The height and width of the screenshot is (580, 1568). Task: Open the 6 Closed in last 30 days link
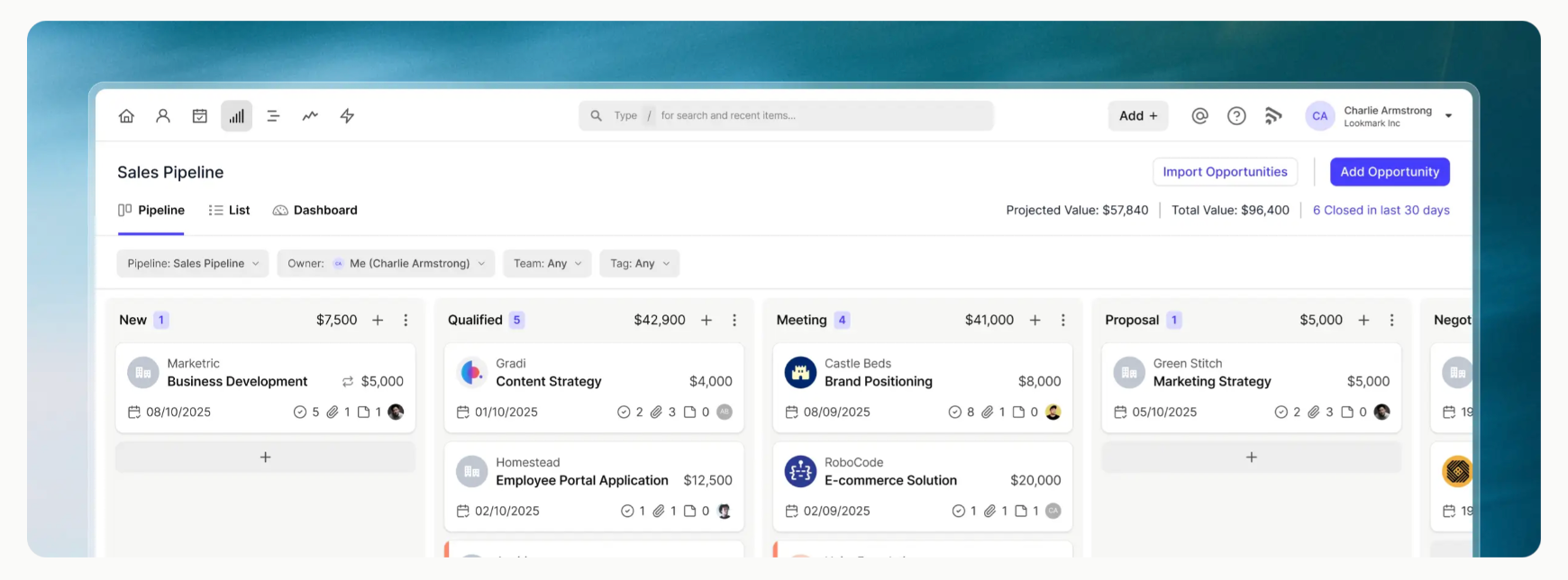(x=1381, y=211)
